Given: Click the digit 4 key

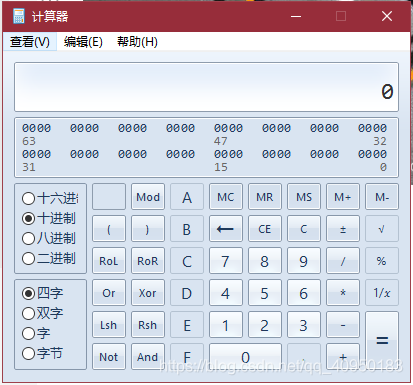Looking at the screenshot, I should (226, 293).
